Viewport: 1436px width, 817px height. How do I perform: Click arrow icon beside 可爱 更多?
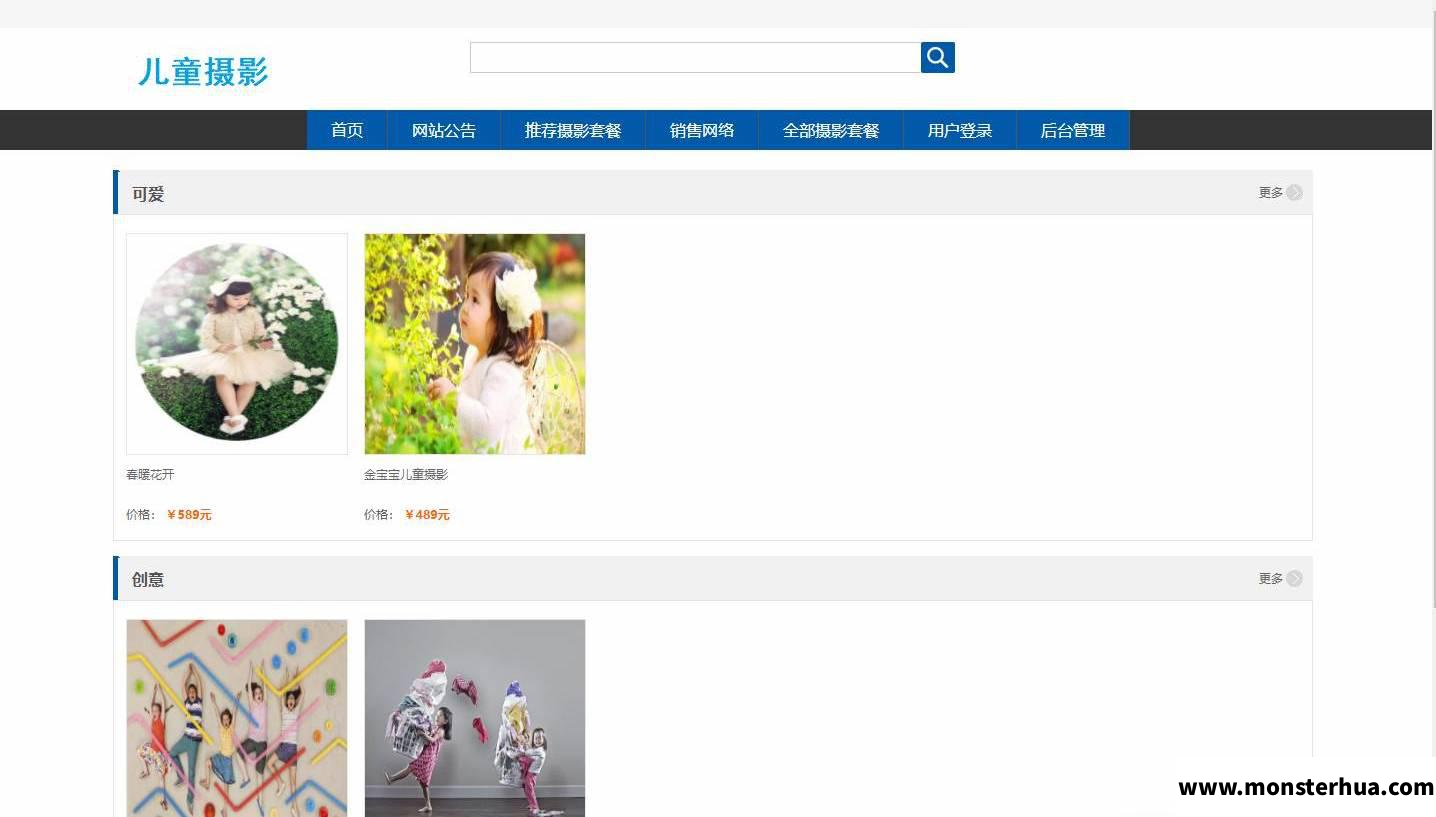(x=1295, y=193)
